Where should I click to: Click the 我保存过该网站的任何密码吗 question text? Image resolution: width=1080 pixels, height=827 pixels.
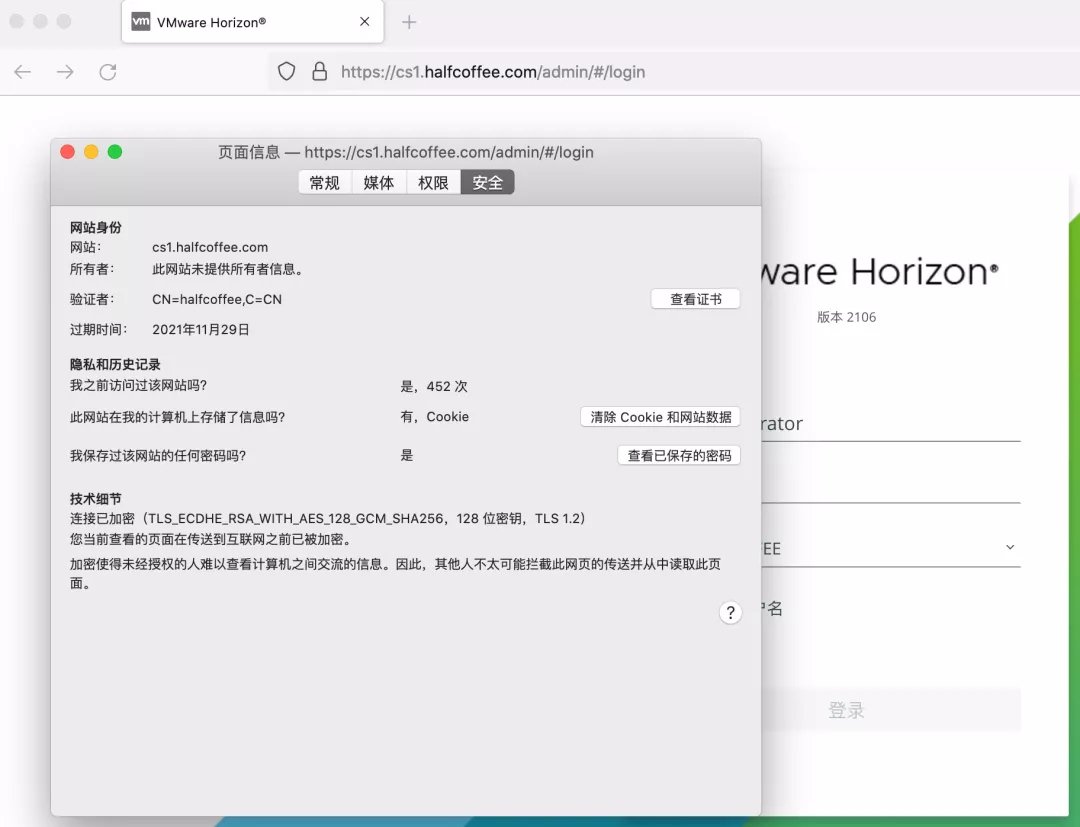[158, 455]
